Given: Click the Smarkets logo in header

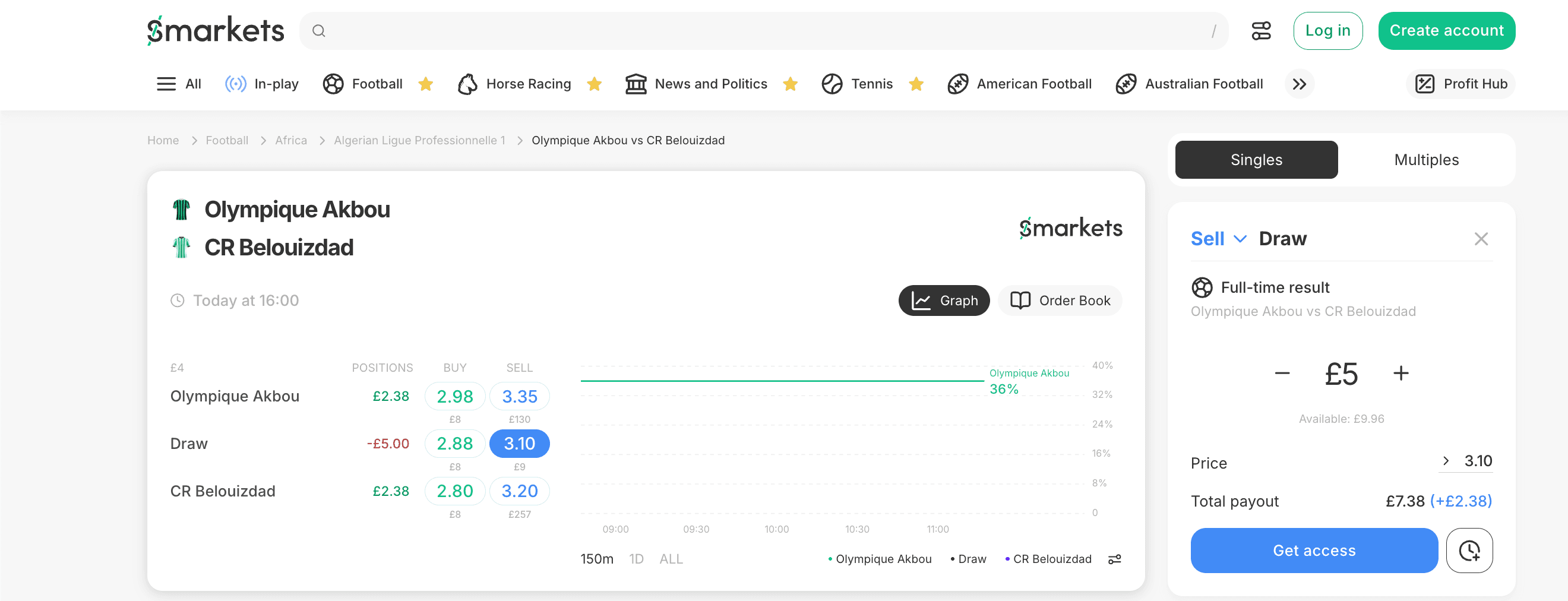Looking at the screenshot, I should [216, 30].
